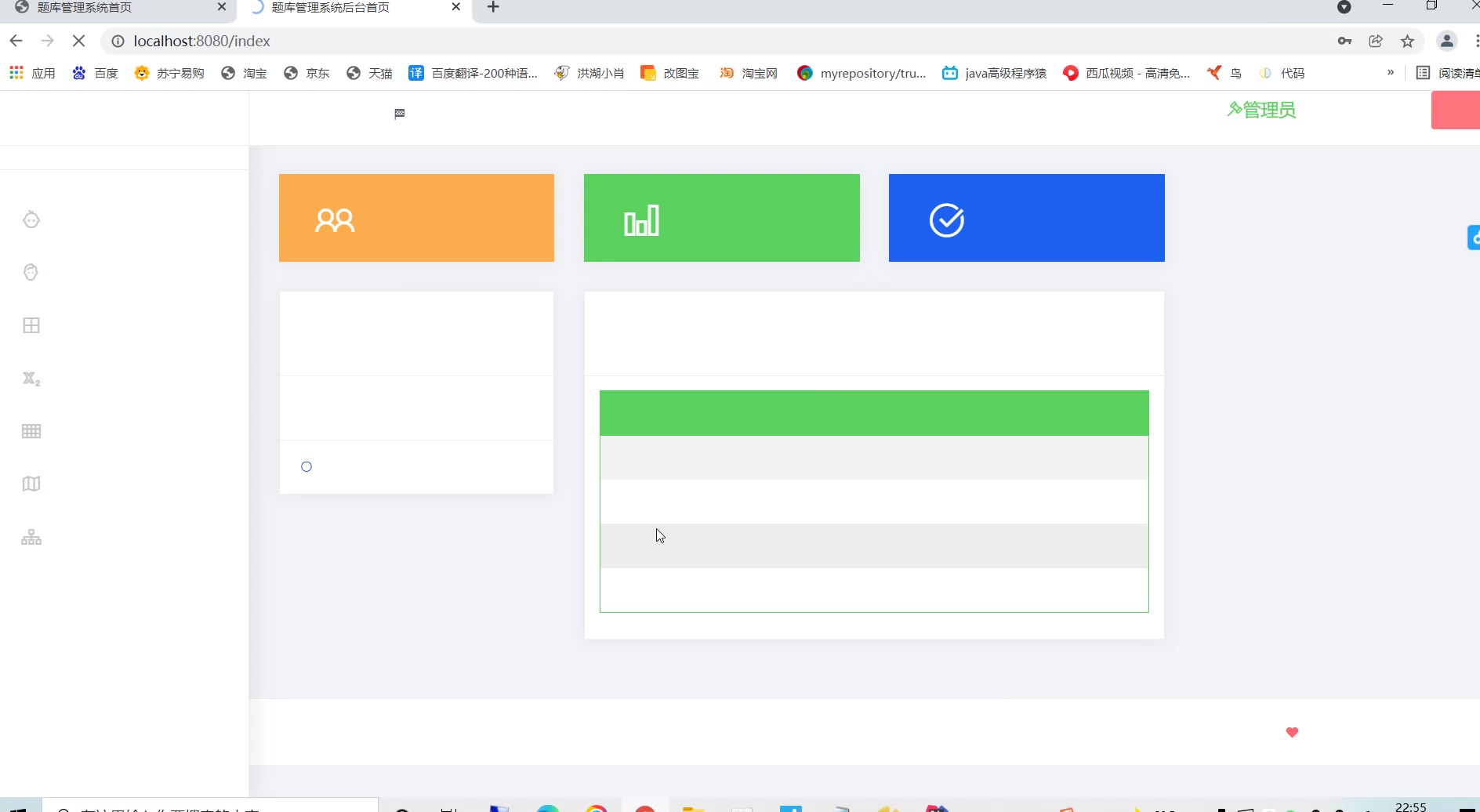Image resolution: width=1480 pixels, height=812 pixels.
Task: Open the baby-face icon in the sidebar
Action: (x=31, y=219)
